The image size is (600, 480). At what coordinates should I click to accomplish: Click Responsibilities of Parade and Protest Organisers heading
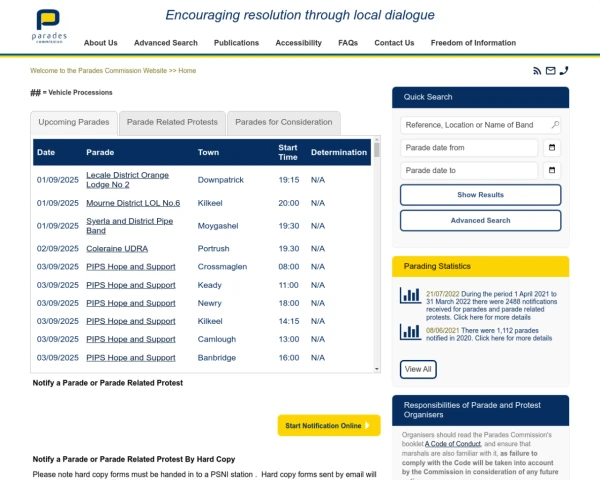481,410
